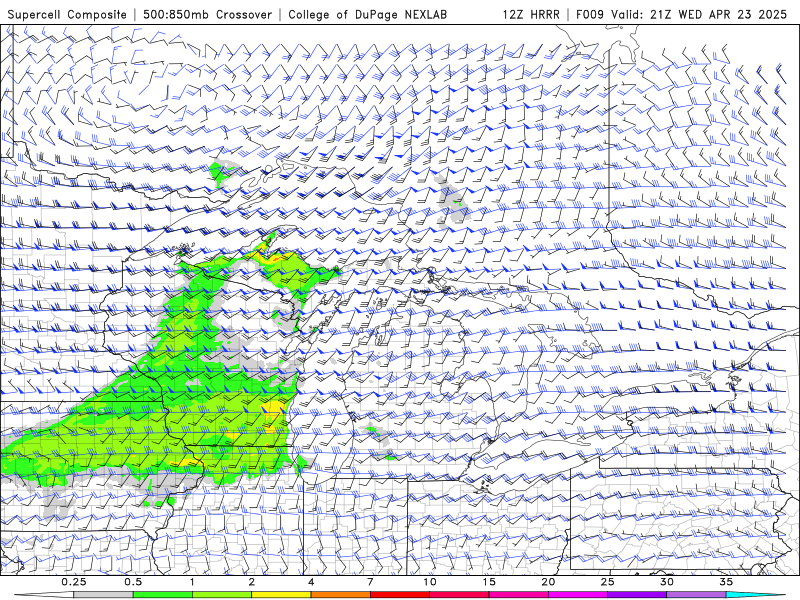Viewport: 800px width, 600px height.
Task: Click the '12Z HRRR' model run label
Action: coord(531,15)
